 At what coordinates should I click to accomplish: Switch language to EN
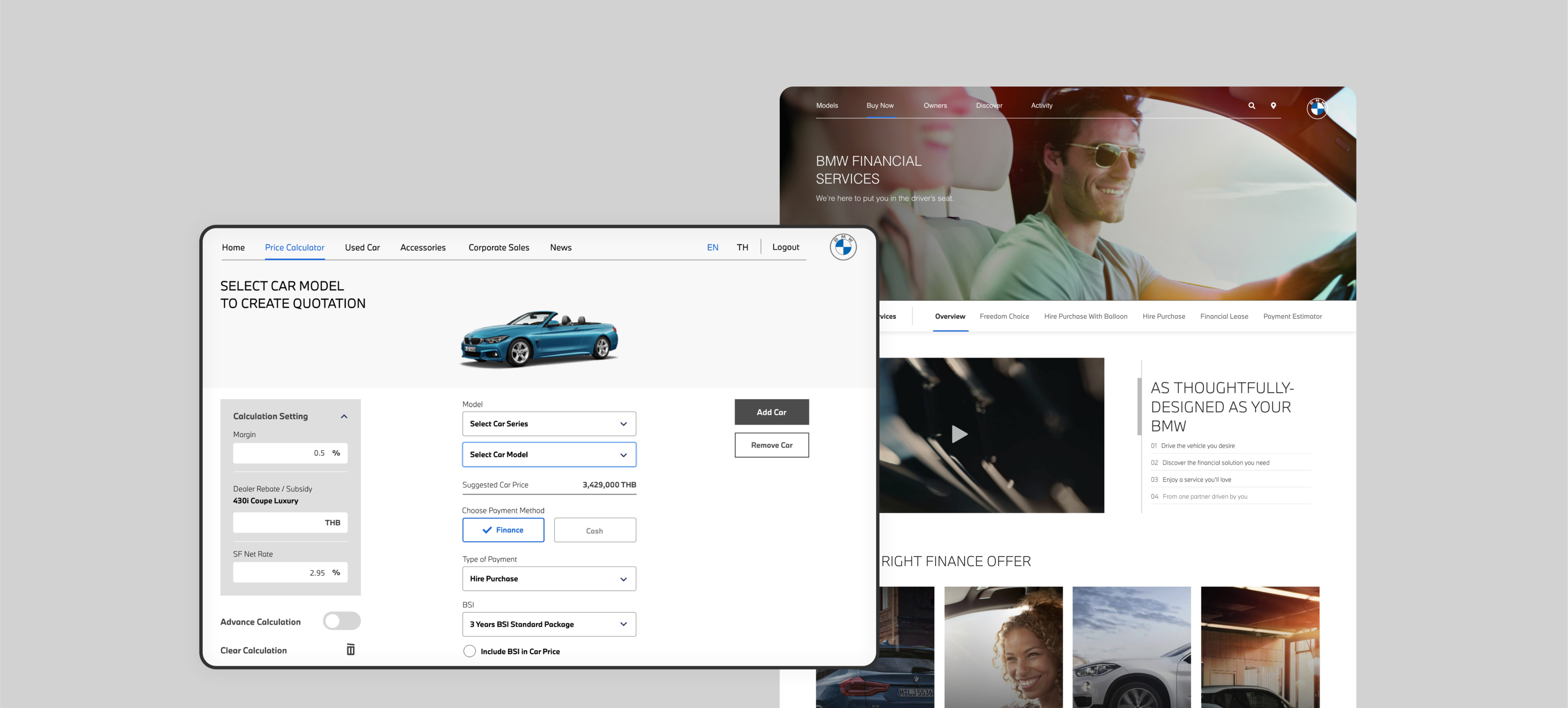click(712, 247)
